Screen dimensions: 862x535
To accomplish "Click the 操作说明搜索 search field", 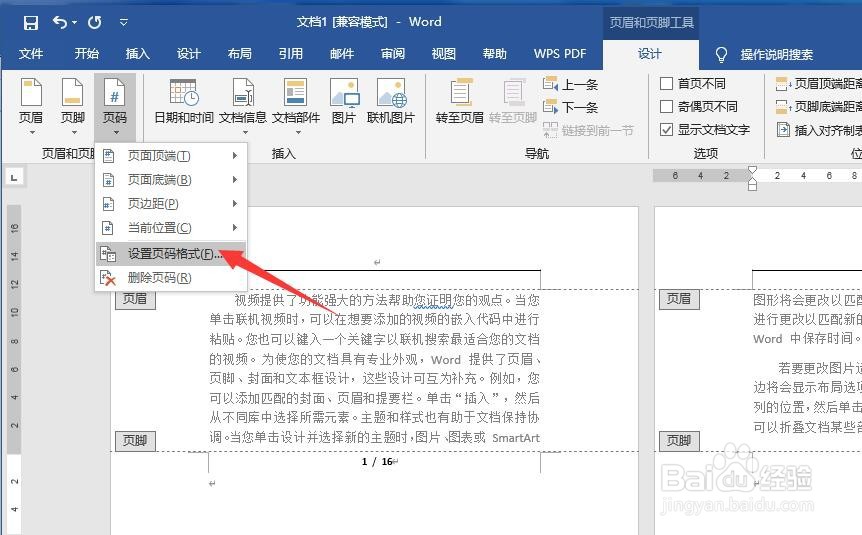I will tap(776, 54).
